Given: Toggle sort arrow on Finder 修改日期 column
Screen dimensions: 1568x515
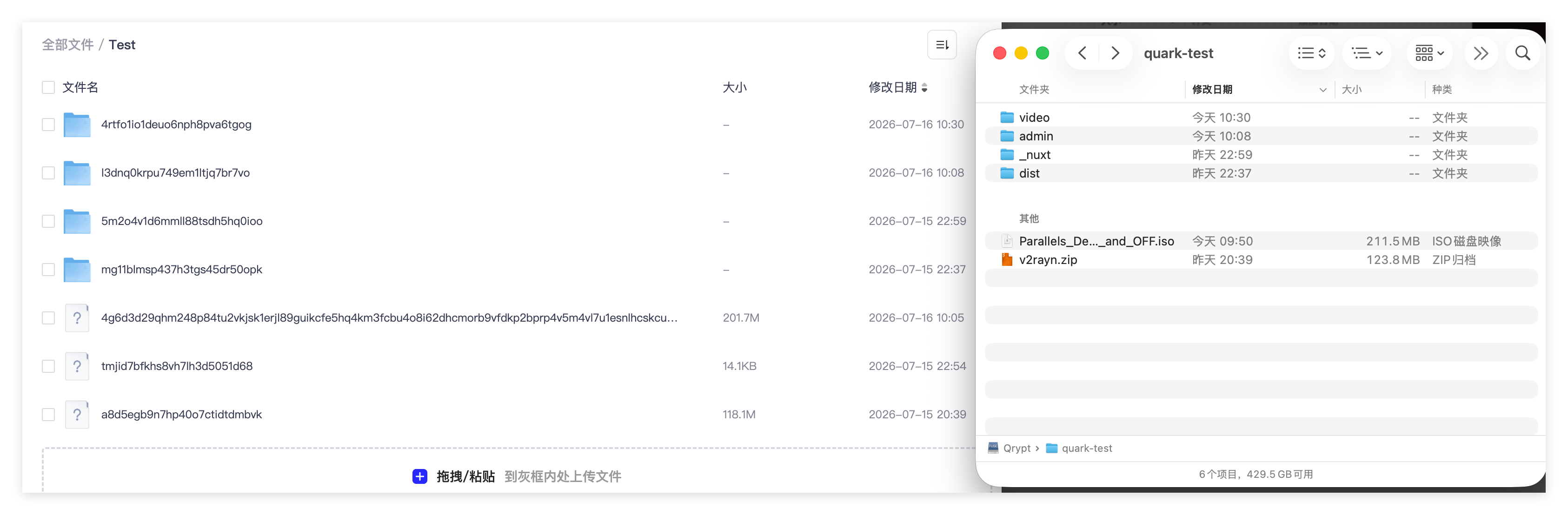Looking at the screenshot, I should click(1322, 90).
